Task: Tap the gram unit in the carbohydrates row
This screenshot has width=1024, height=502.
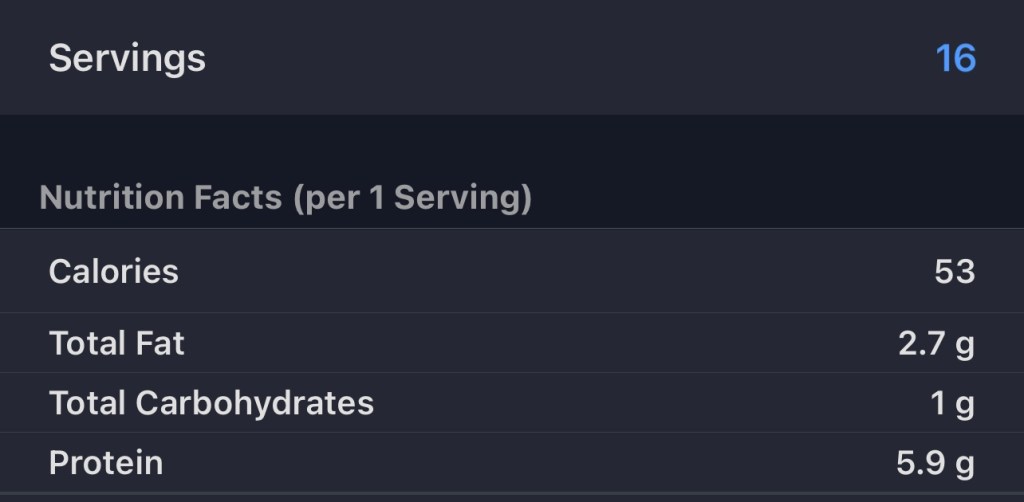Action: 965,405
